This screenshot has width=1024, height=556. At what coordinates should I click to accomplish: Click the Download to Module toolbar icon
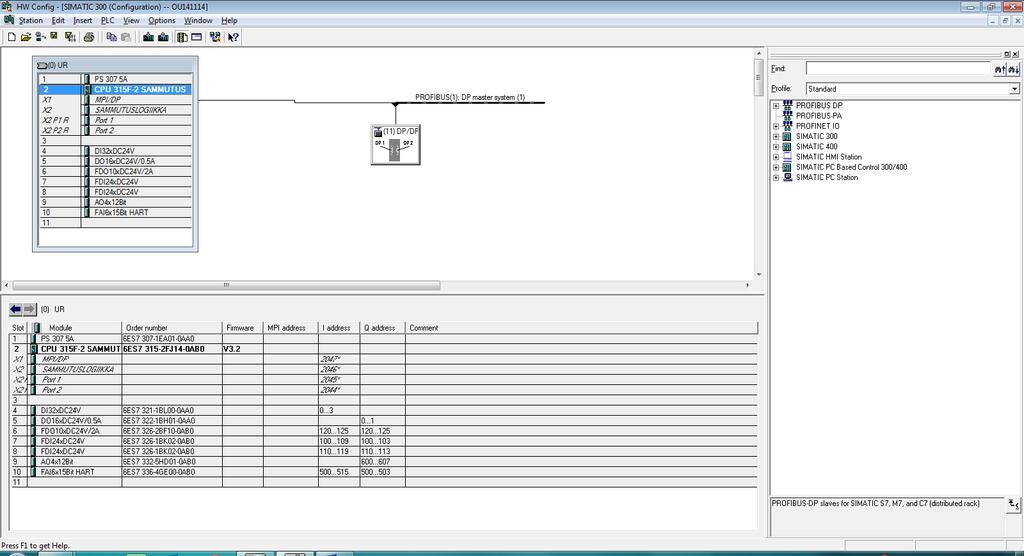click(148, 37)
